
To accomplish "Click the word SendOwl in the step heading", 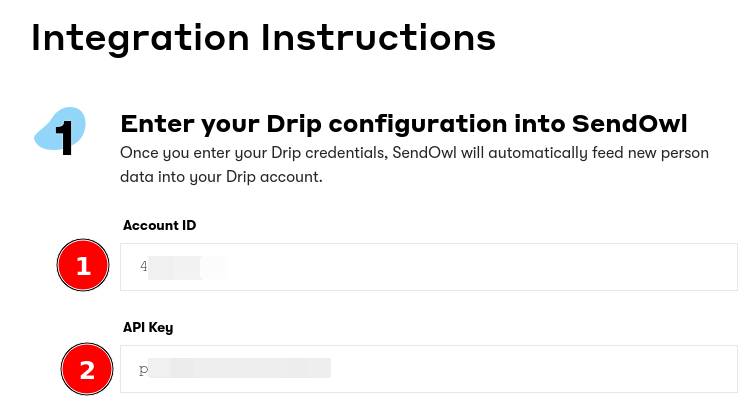I will 629,124.
